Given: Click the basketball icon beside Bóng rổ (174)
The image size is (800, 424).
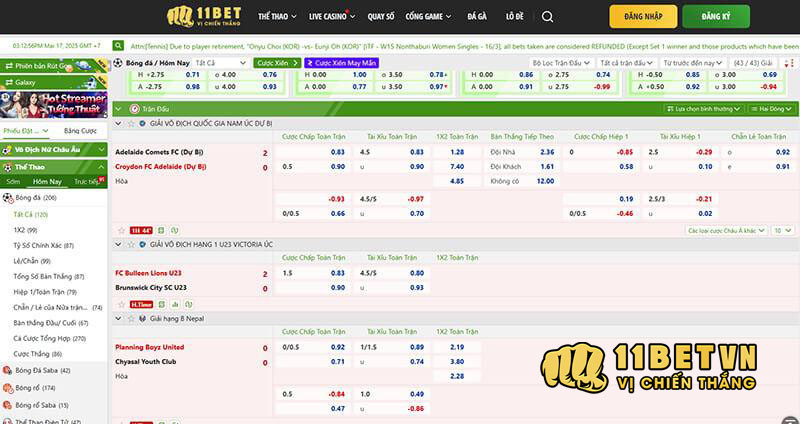Looking at the screenshot, I should click(x=8, y=386).
